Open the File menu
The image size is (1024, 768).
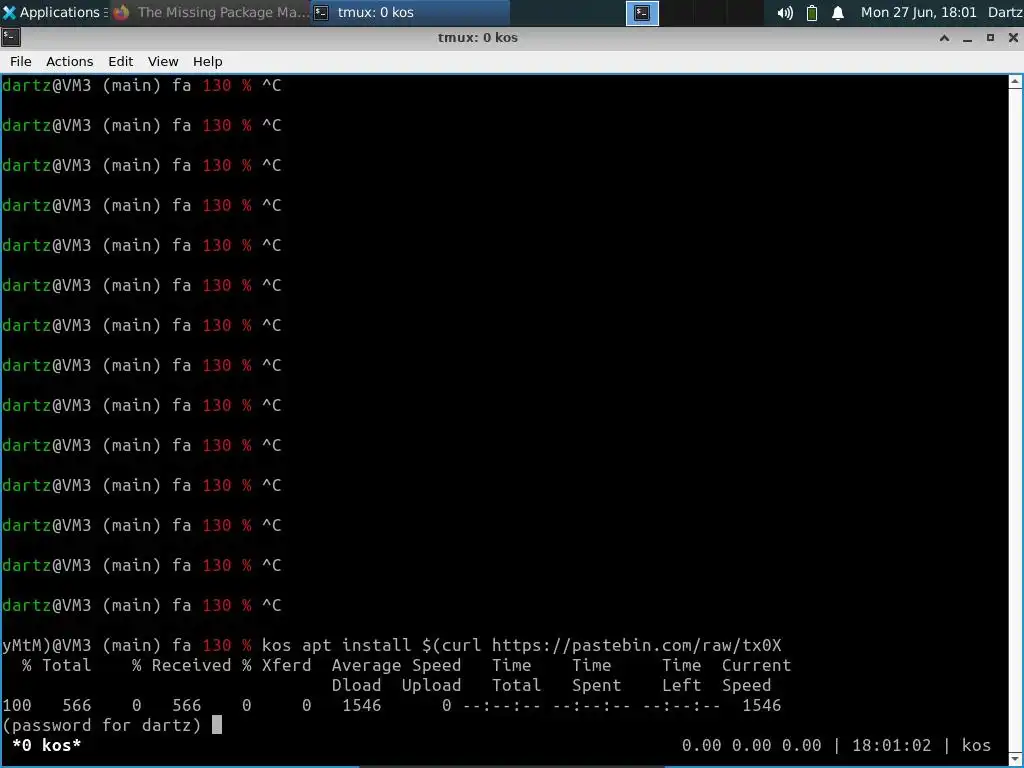[x=20, y=61]
